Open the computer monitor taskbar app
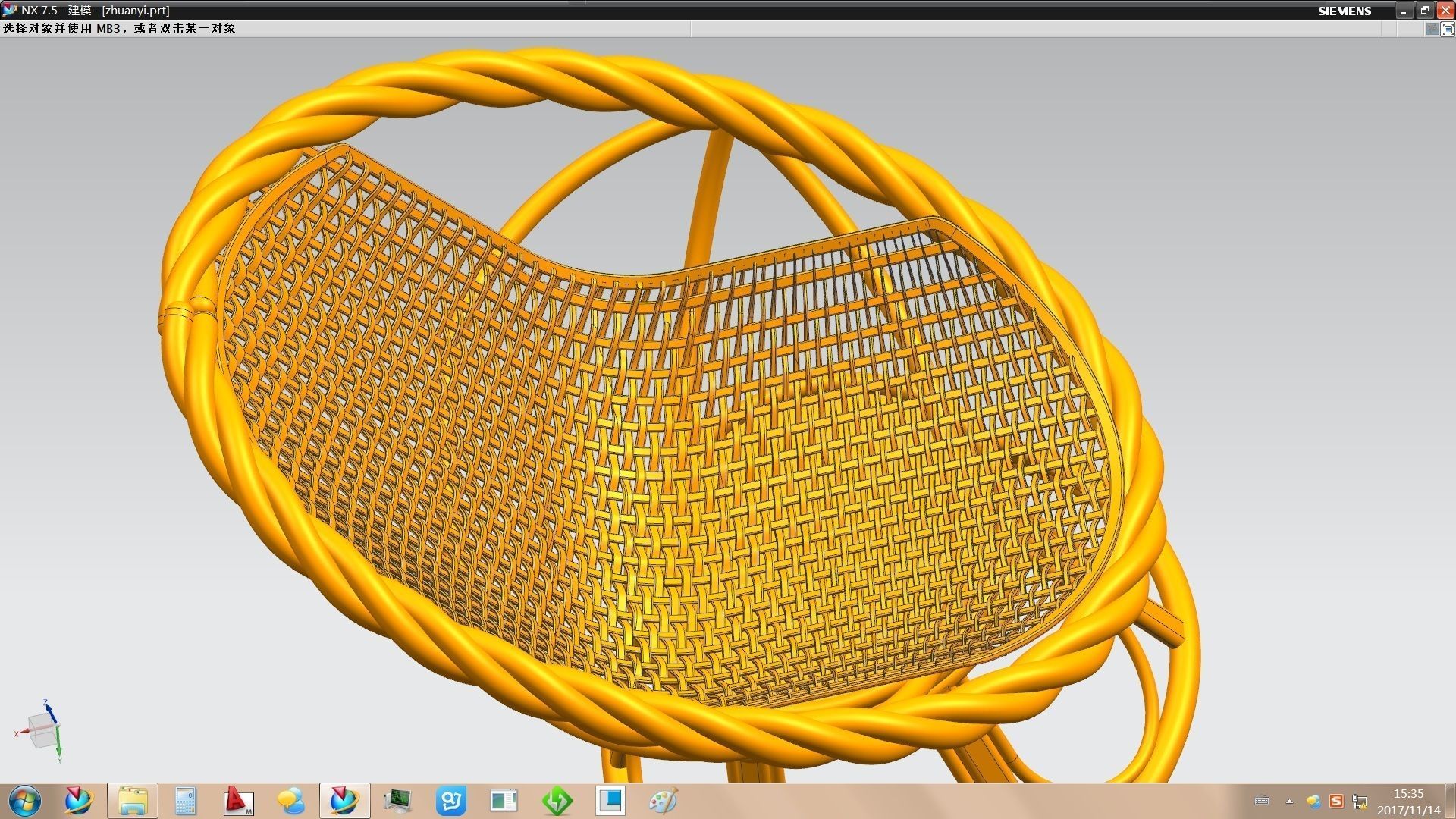The height and width of the screenshot is (819, 1456). pos(397,801)
